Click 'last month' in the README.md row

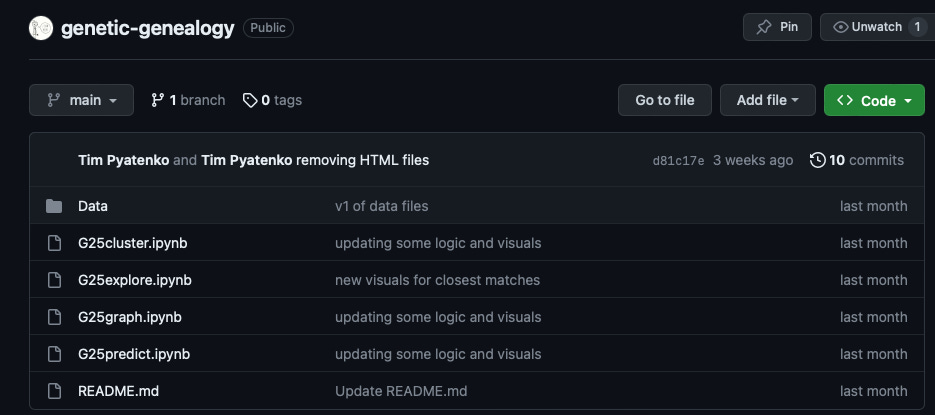tap(874, 391)
